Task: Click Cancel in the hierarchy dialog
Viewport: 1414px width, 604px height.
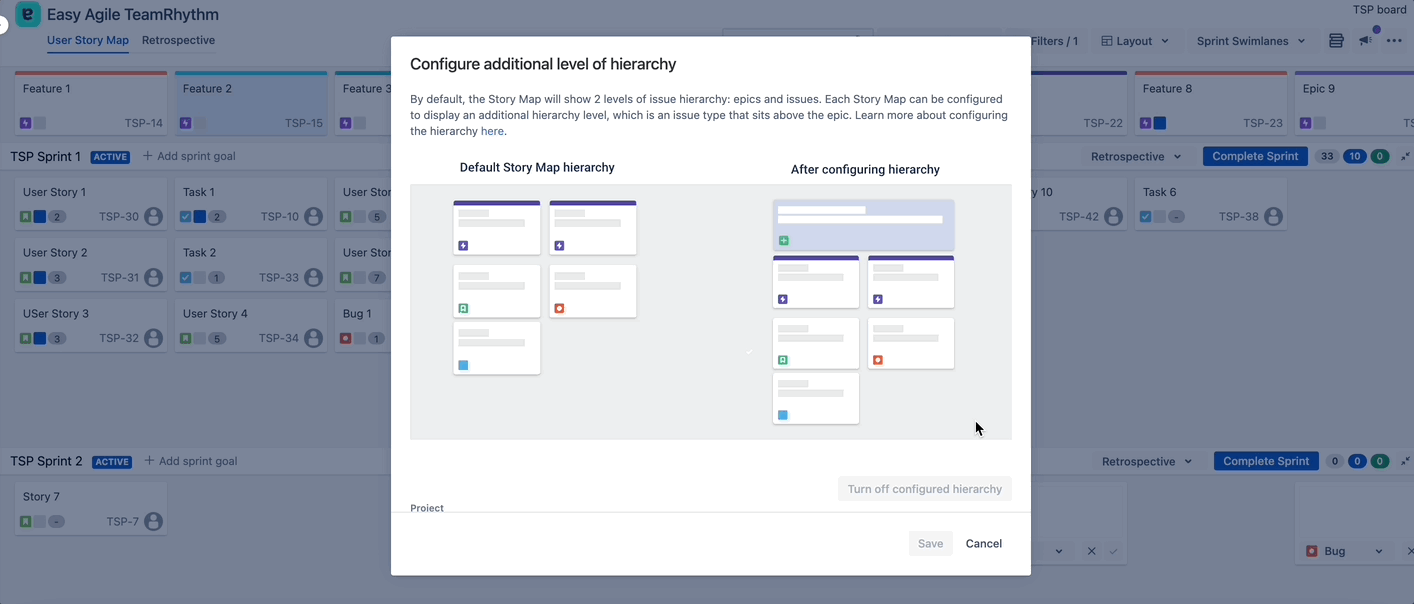Action: pyautogui.click(x=983, y=544)
